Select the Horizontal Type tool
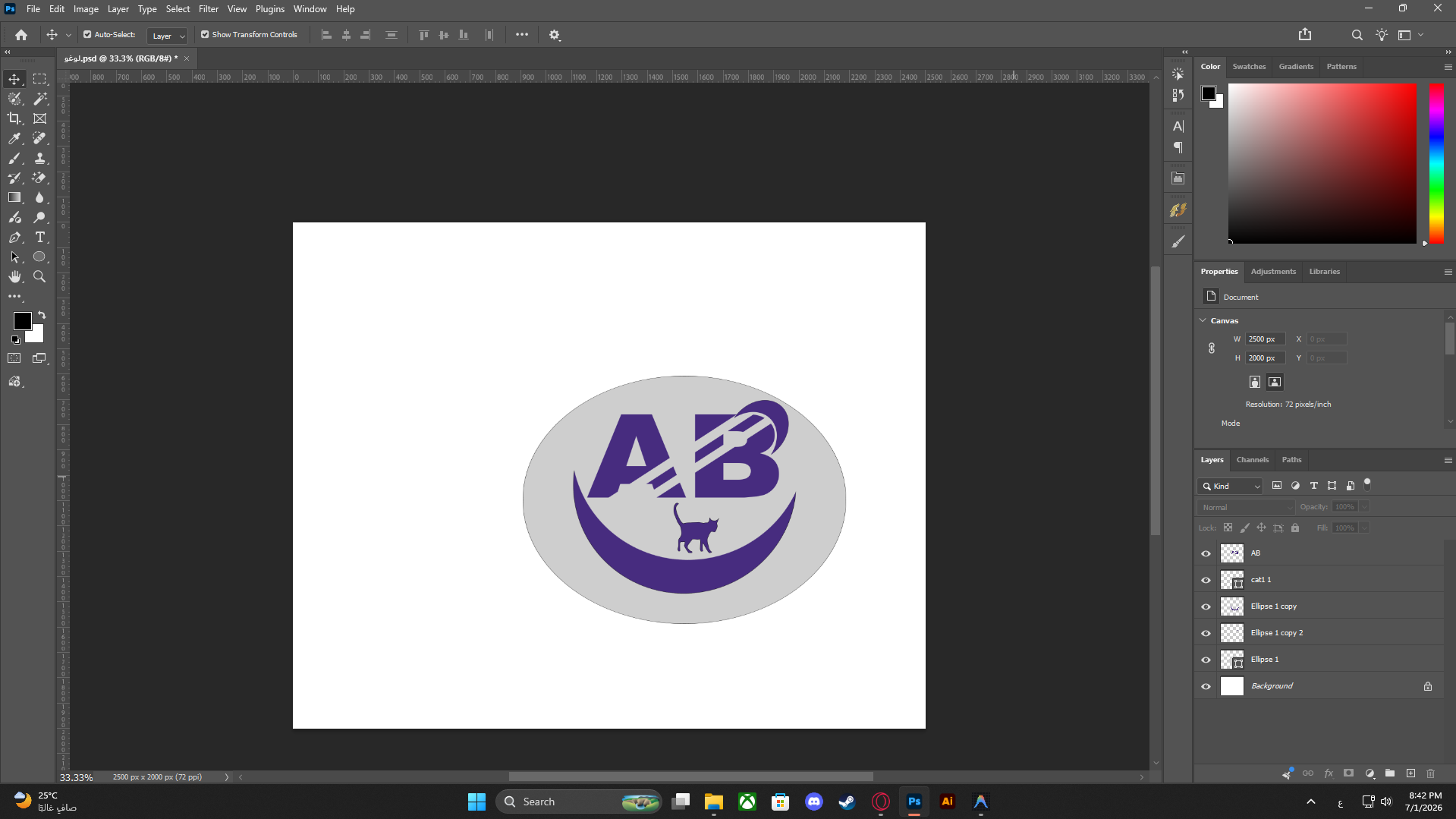Screen dimensions: 1456x819 [x=40, y=238]
